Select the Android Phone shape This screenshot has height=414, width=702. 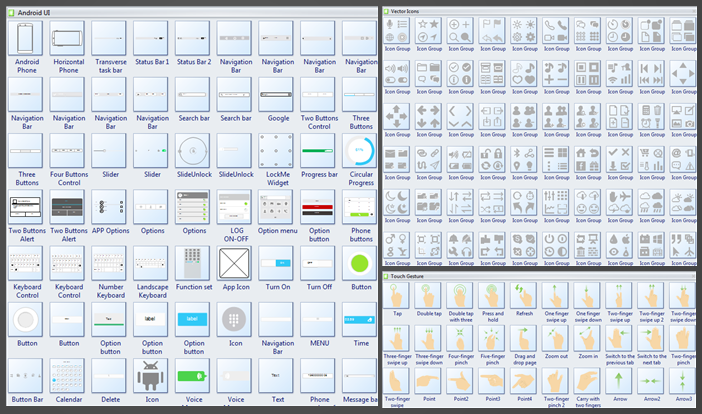[26, 39]
